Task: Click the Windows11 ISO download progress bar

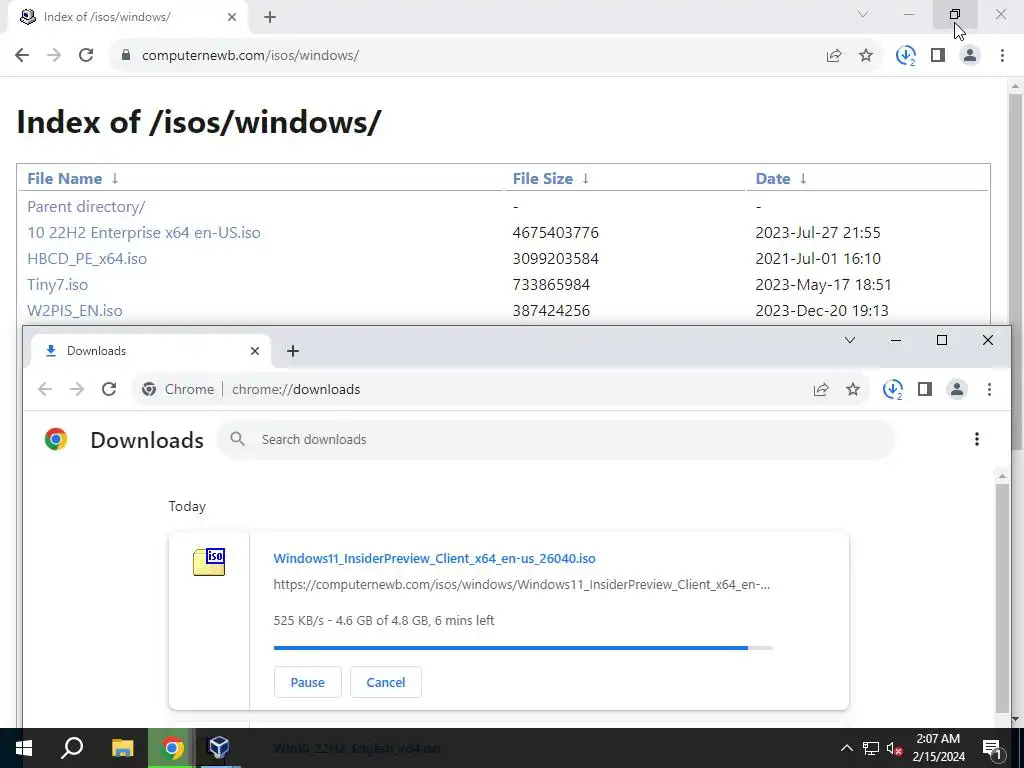Action: pyautogui.click(x=522, y=648)
